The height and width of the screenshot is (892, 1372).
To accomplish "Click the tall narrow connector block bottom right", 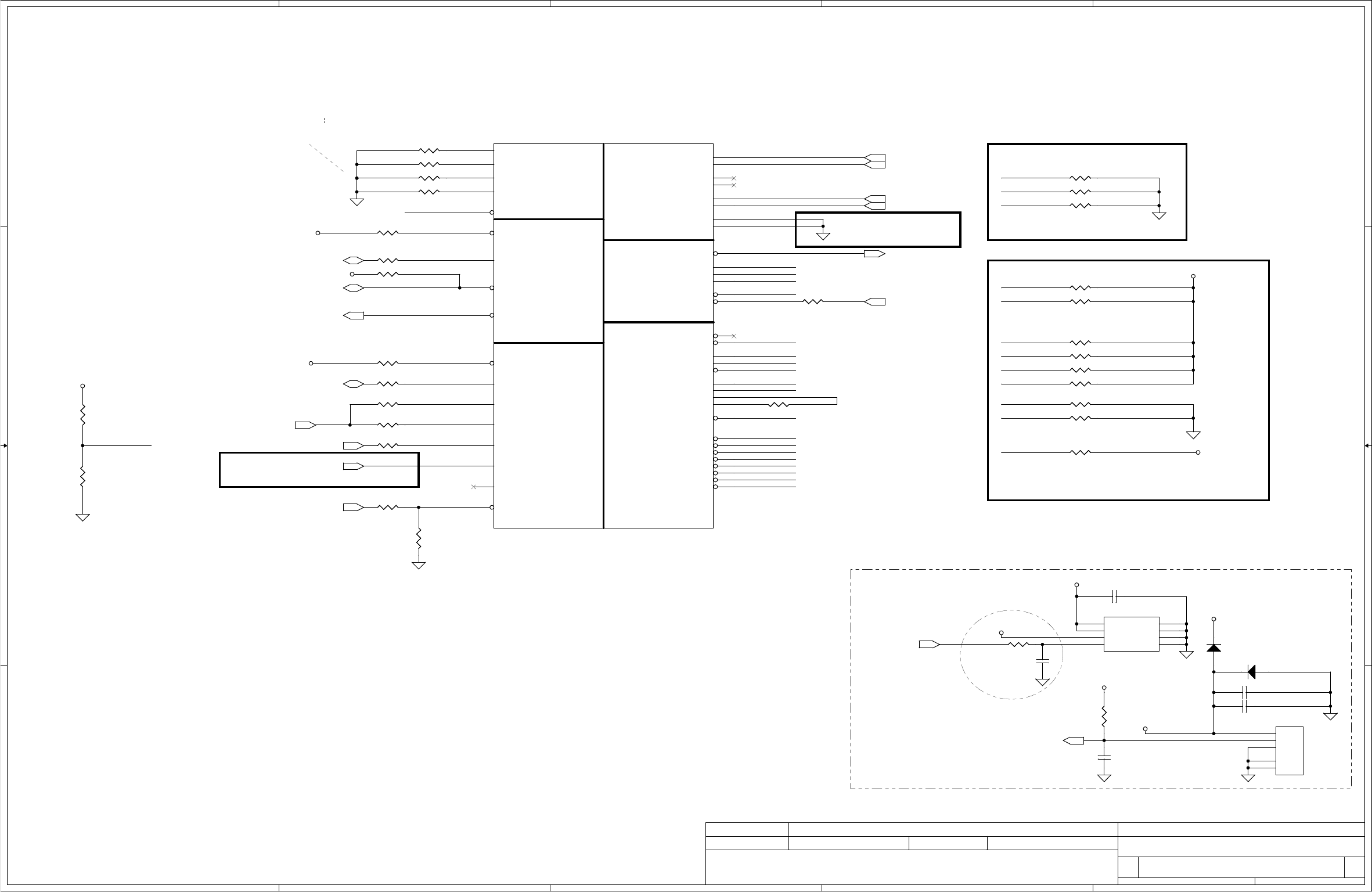I will (1289, 750).
